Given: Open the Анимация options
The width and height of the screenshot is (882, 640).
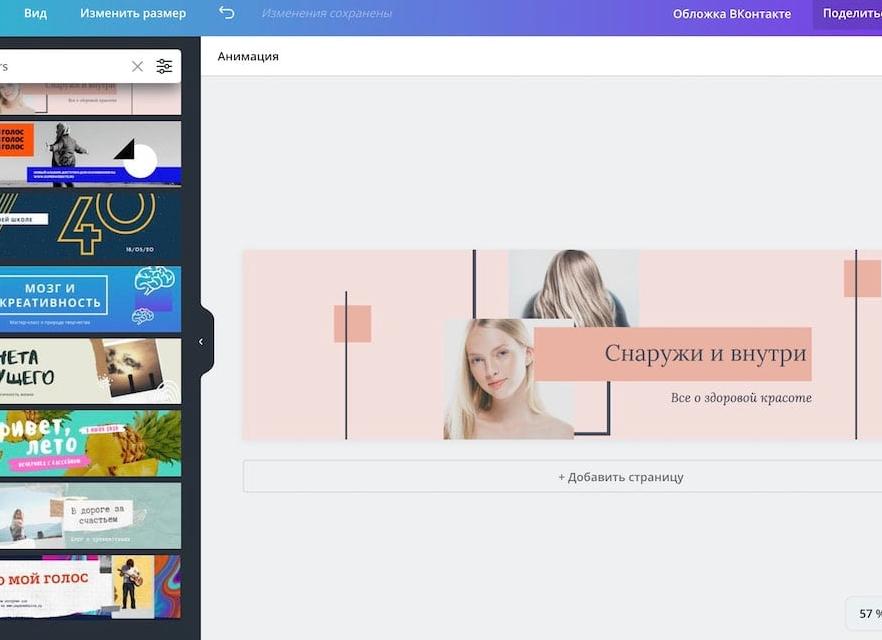Looking at the screenshot, I should pyautogui.click(x=248, y=56).
